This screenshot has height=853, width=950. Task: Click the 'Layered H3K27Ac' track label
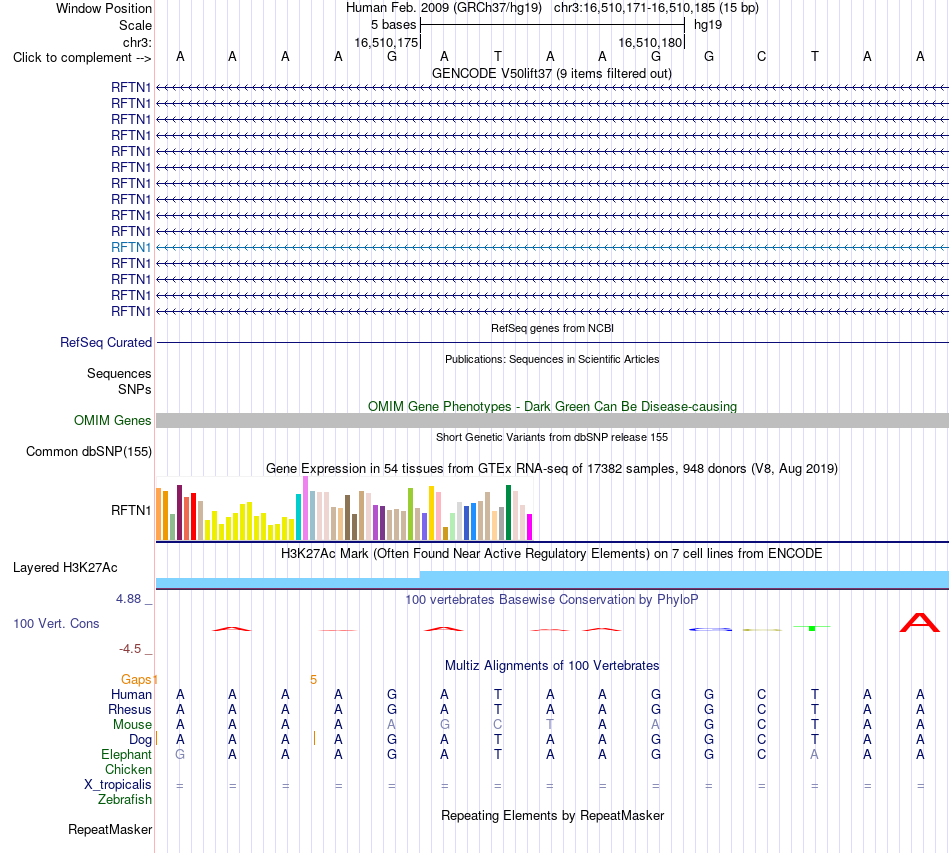65,568
